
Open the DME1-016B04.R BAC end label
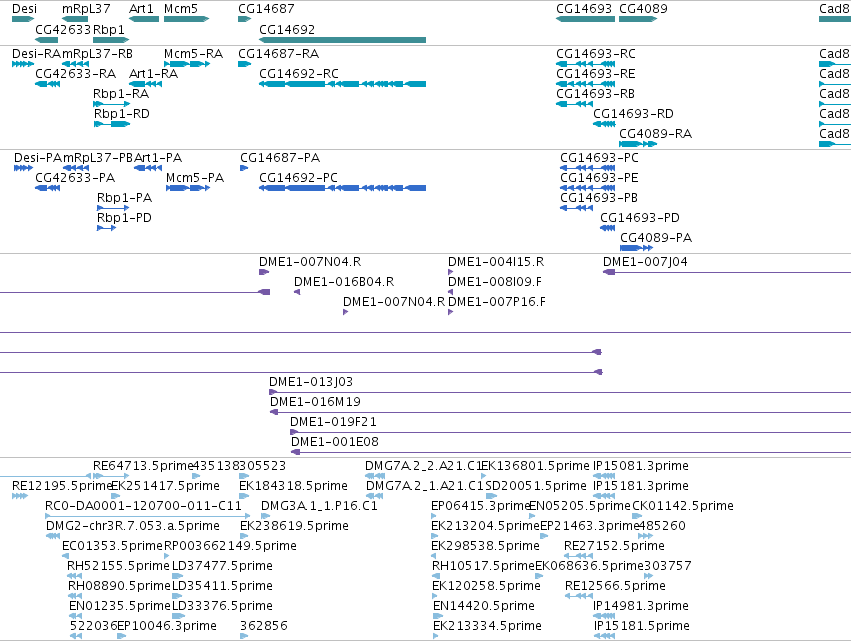(344, 282)
